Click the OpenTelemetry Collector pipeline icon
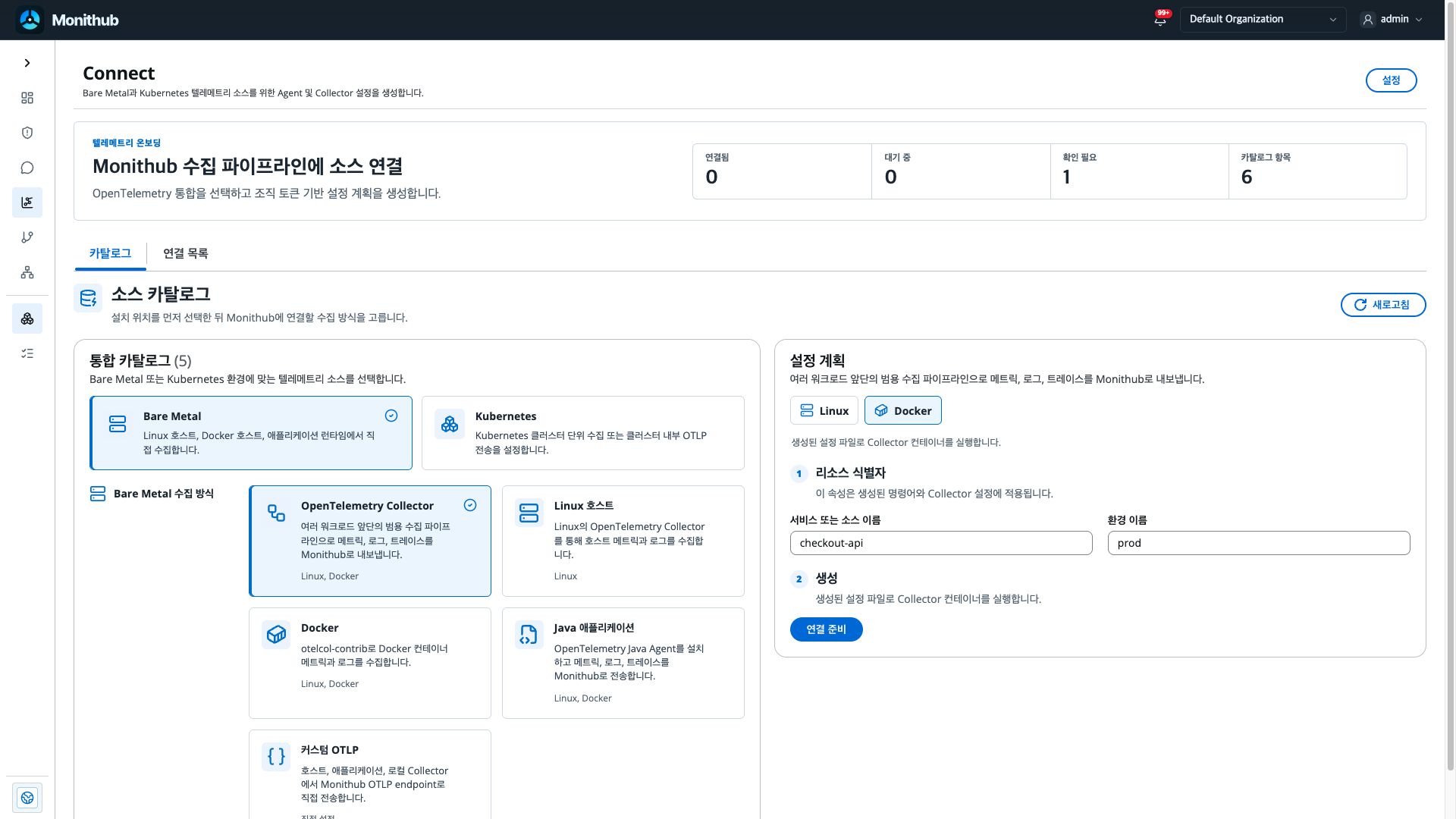Viewport: 1456px width, 819px height. tap(277, 513)
